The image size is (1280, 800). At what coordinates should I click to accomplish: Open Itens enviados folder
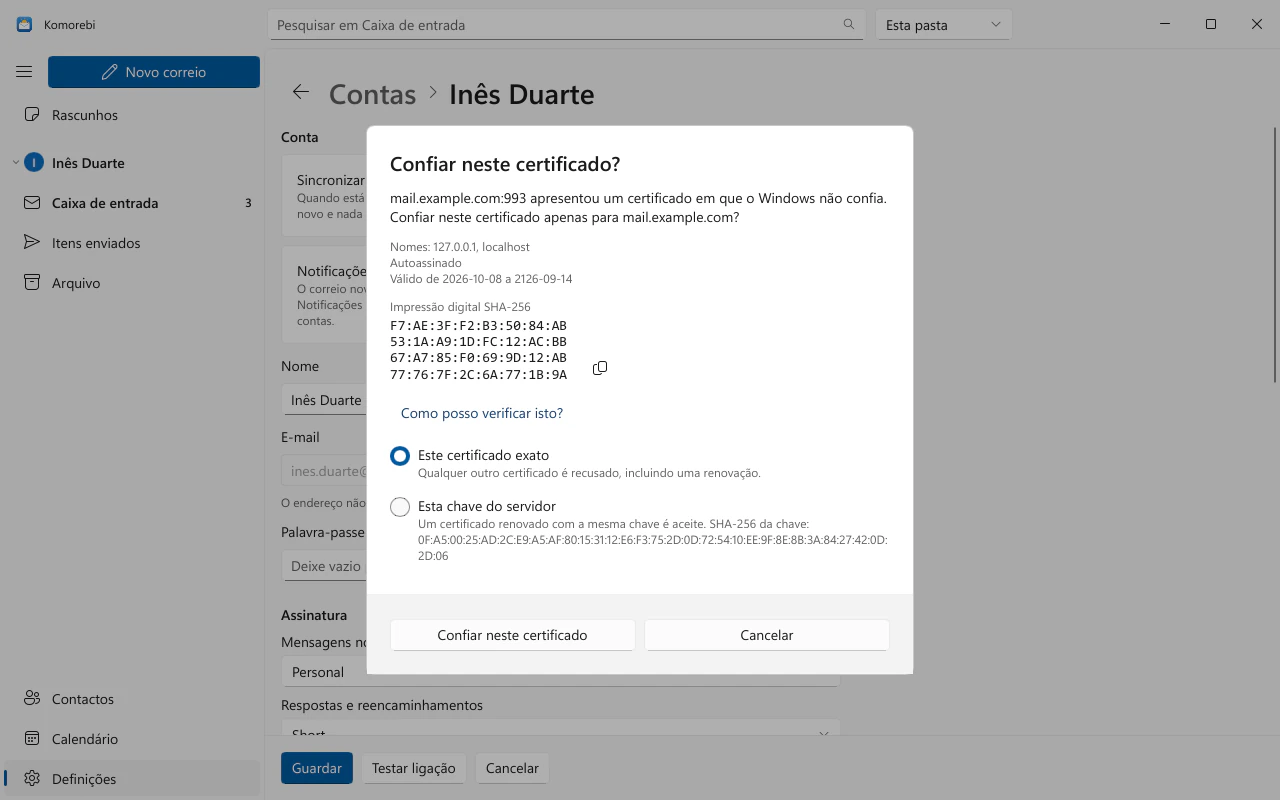(132, 243)
